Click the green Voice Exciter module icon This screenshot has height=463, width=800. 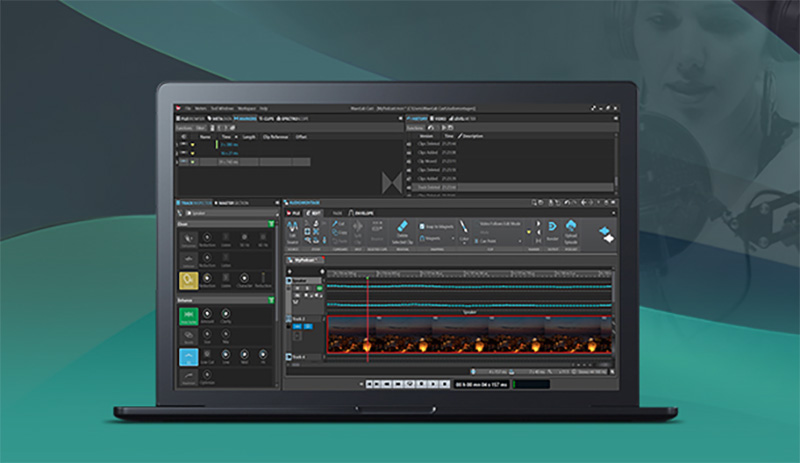tap(188, 315)
